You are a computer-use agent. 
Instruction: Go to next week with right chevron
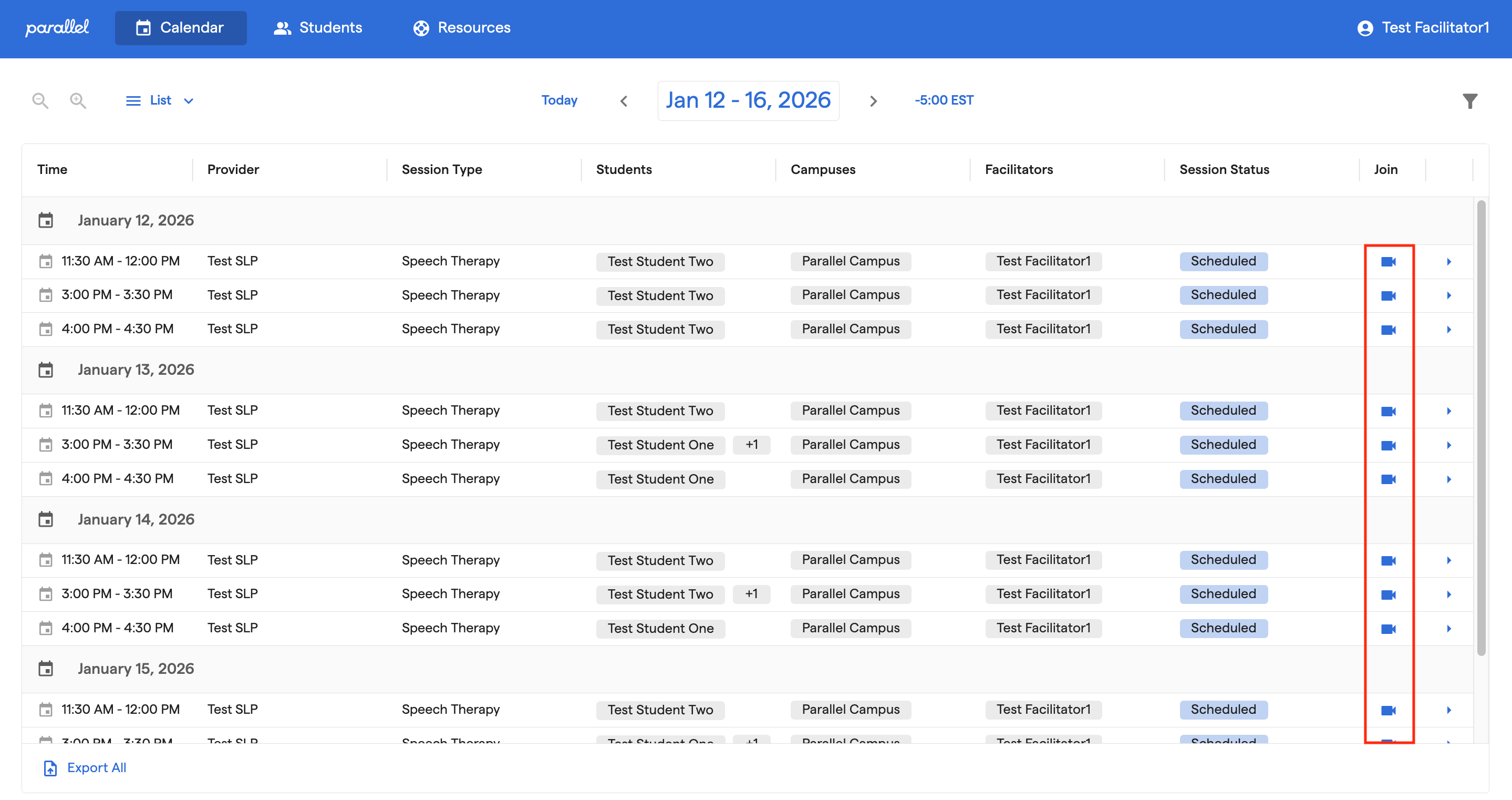pyautogui.click(x=873, y=101)
